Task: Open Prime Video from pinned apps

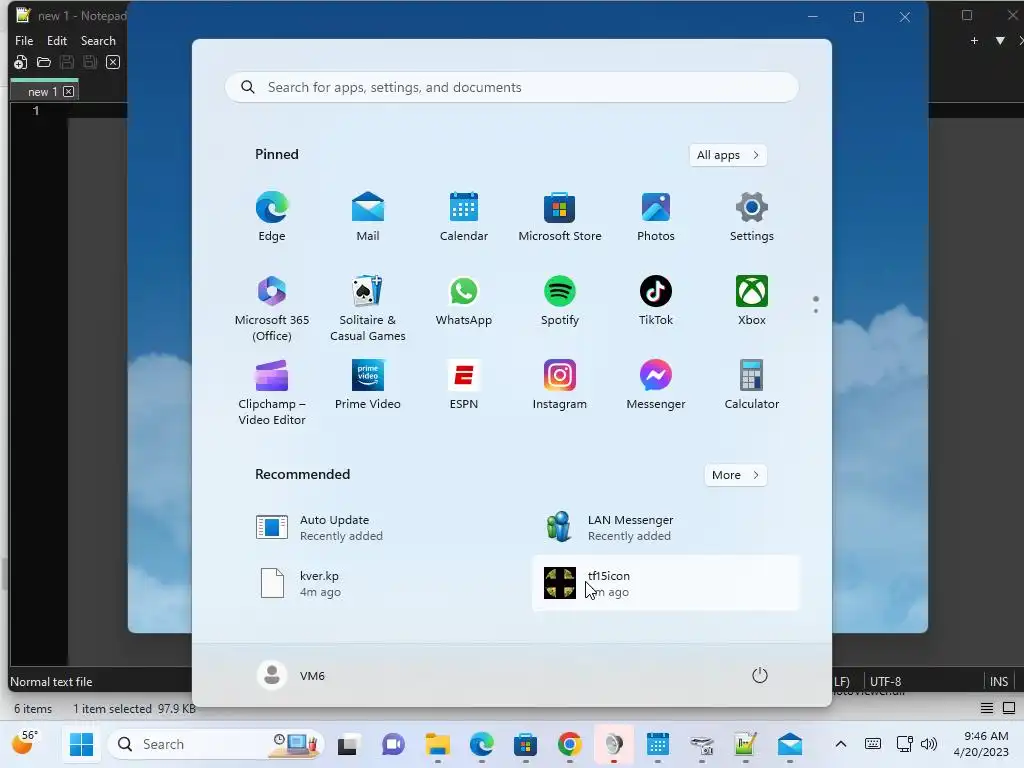Action: coord(368,385)
